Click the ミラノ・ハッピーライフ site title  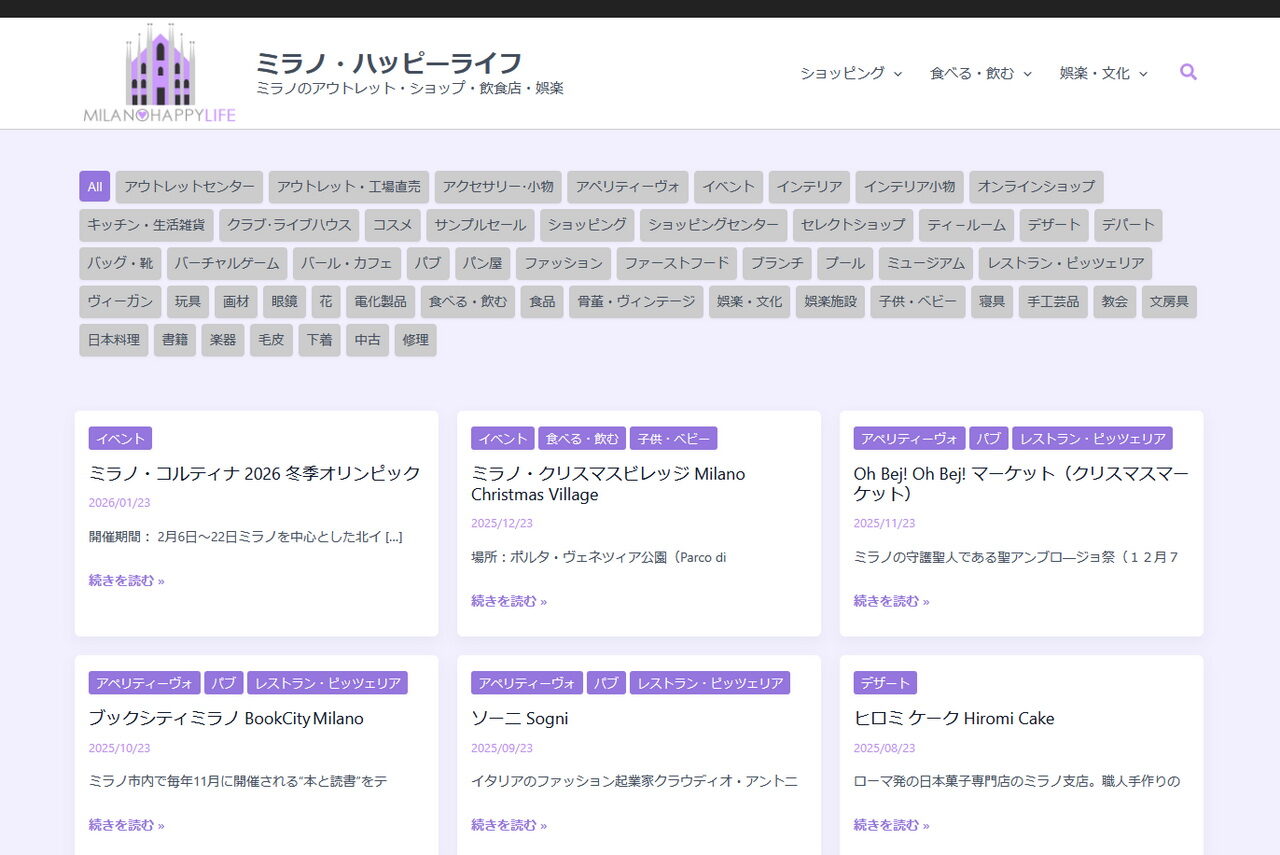coord(388,63)
